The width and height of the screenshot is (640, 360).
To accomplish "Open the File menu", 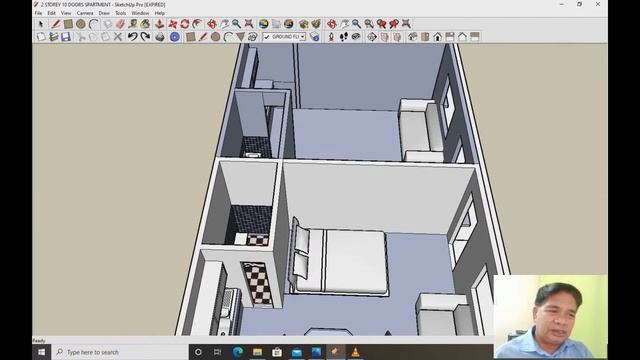I will 38,13.
